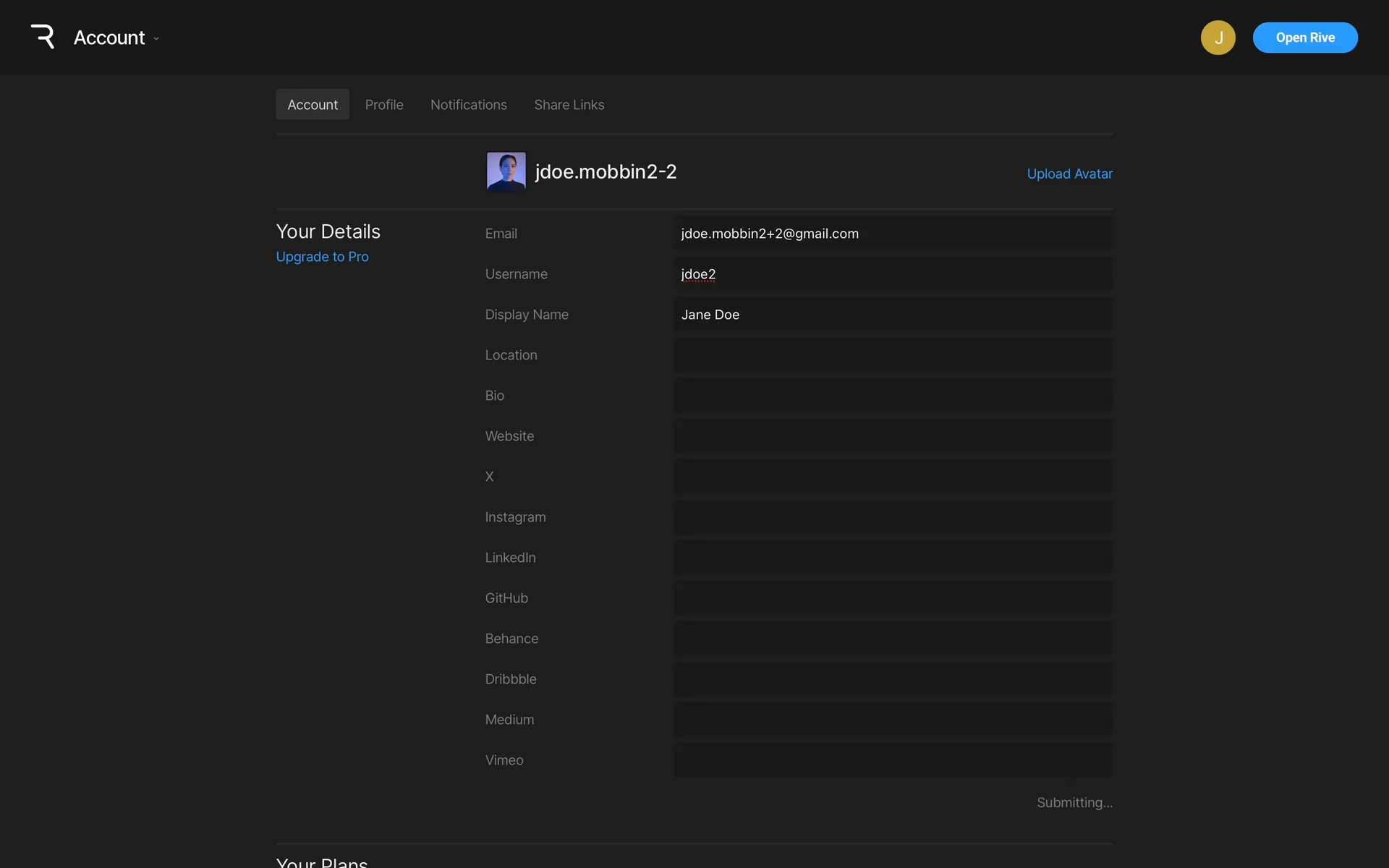Image resolution: width=1389 pixels, height=868 pixels.
Task: Open the user avatar menu (J)
Action: 1218,38
